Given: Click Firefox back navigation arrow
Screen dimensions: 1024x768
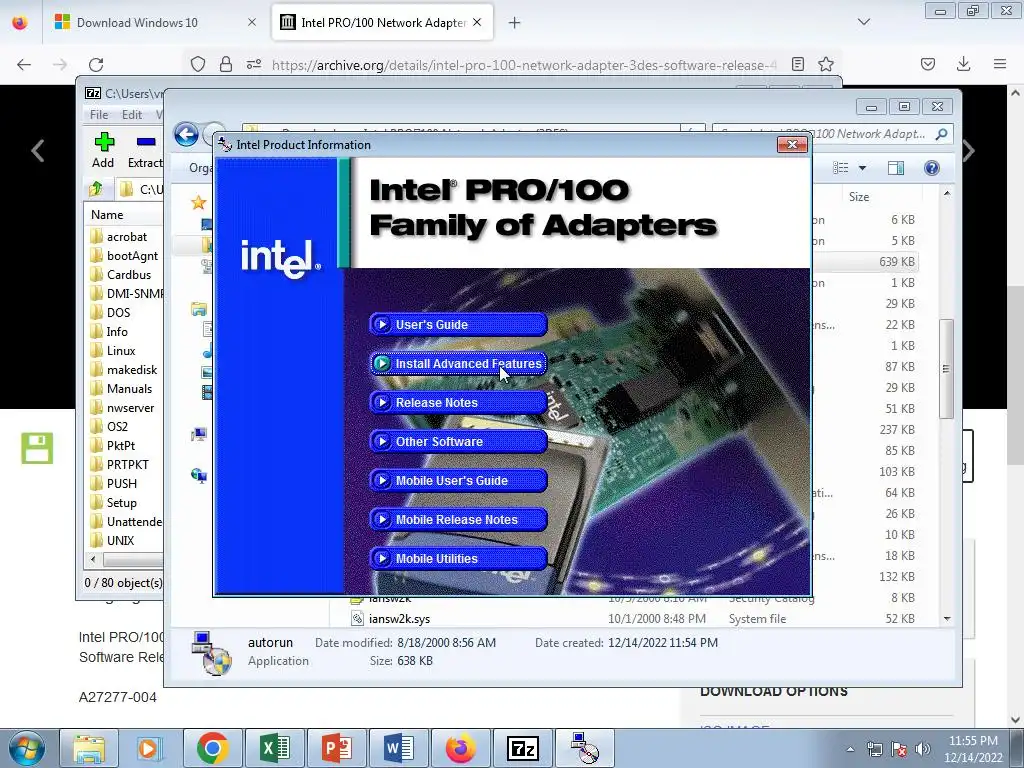Looking at the screenshot, I should click(x=24, y=64).
